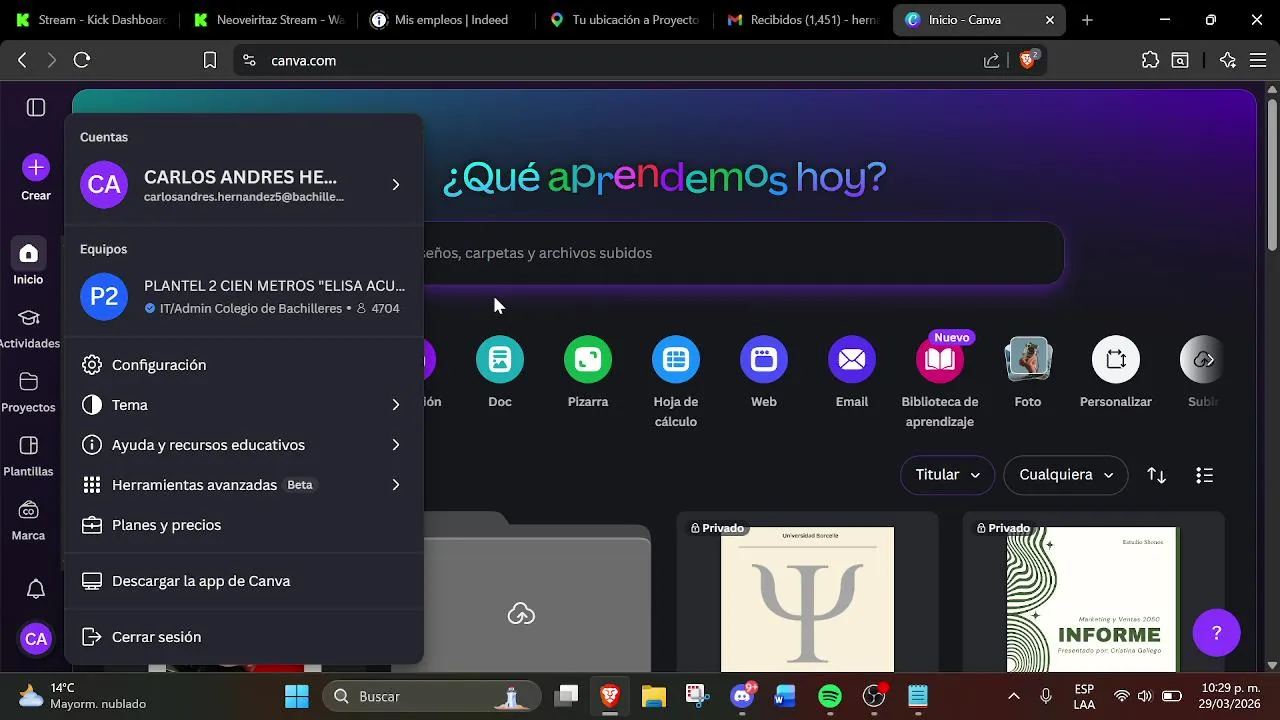Open Brave main menu hamburger

(x=1258, y=60)
